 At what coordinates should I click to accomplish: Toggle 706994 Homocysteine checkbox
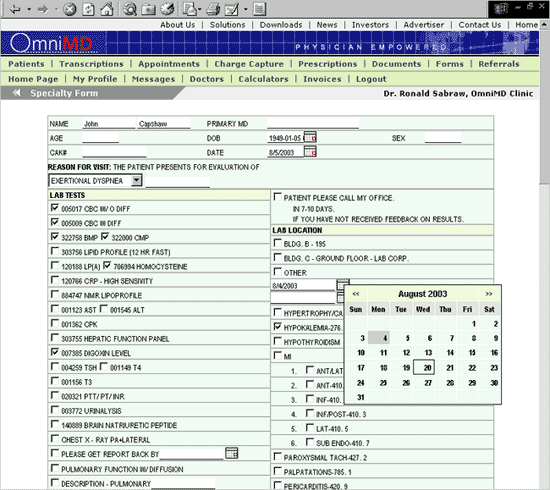coord(107,265)
